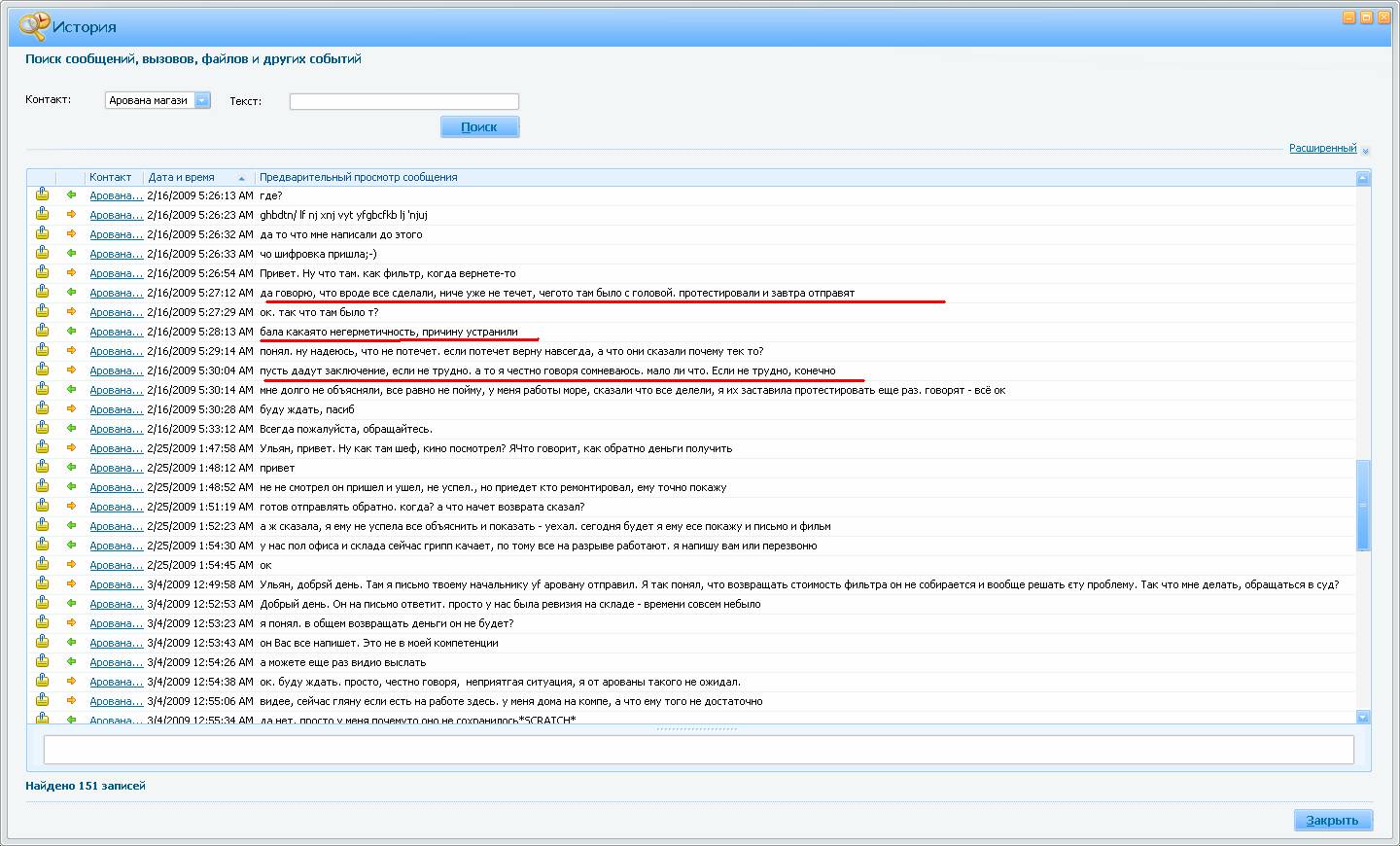This screenshot has height=846, width=1400.
Task: Click the История magnifier icon in the title bar
Action: (x=33, y=26)
